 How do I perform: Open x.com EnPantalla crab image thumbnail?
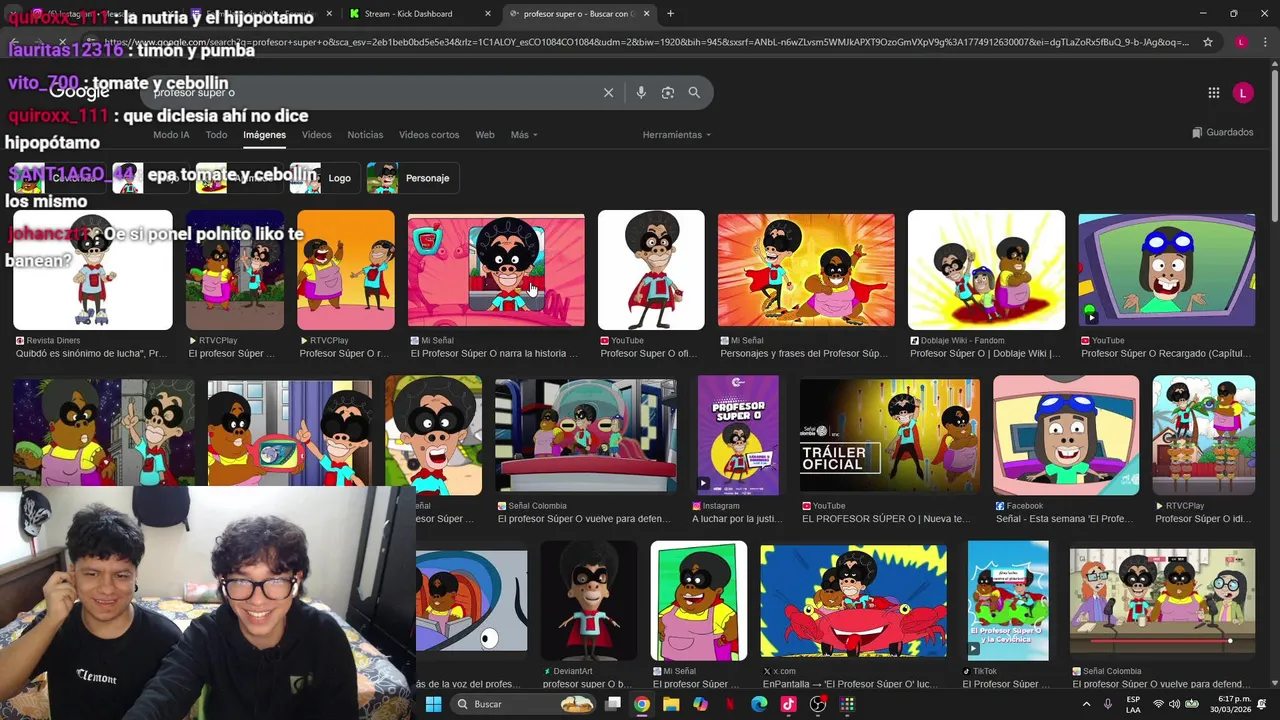tap(853, 601)
